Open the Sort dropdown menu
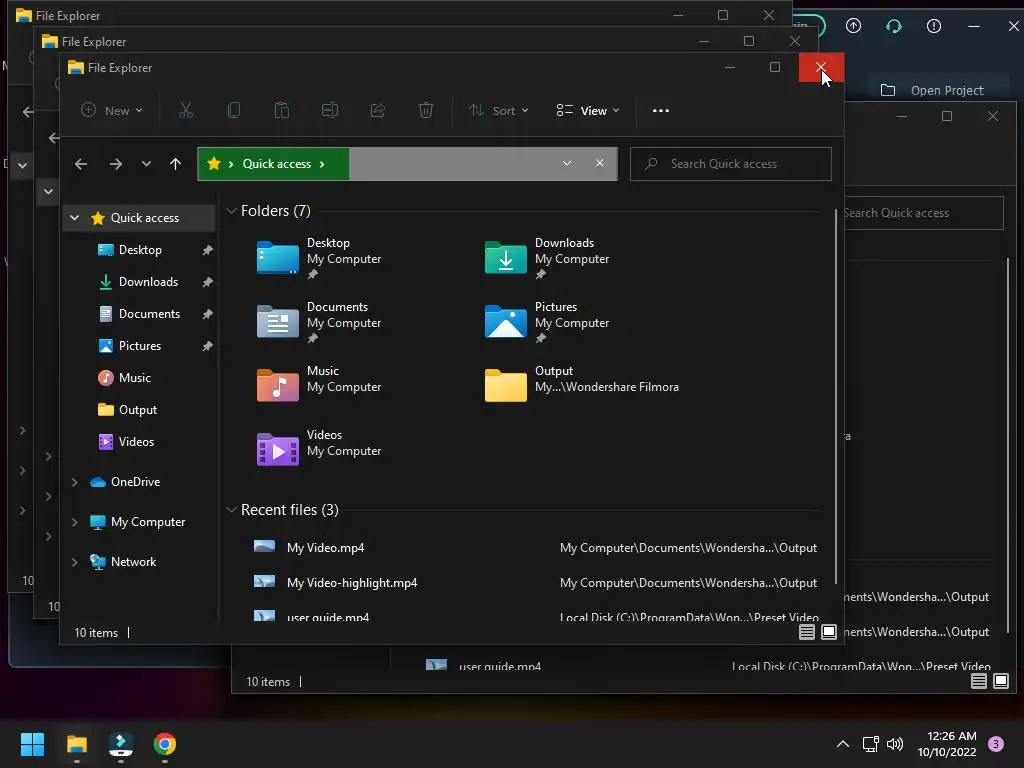 click(499, 110)
